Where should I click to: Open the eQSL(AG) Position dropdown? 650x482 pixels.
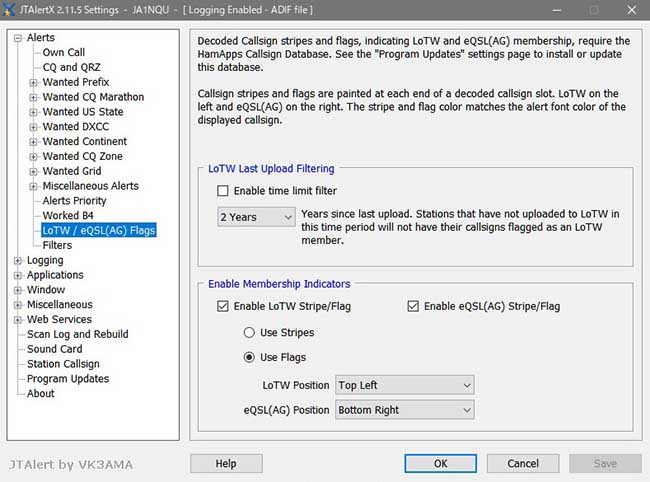click(x=404, y=410)
